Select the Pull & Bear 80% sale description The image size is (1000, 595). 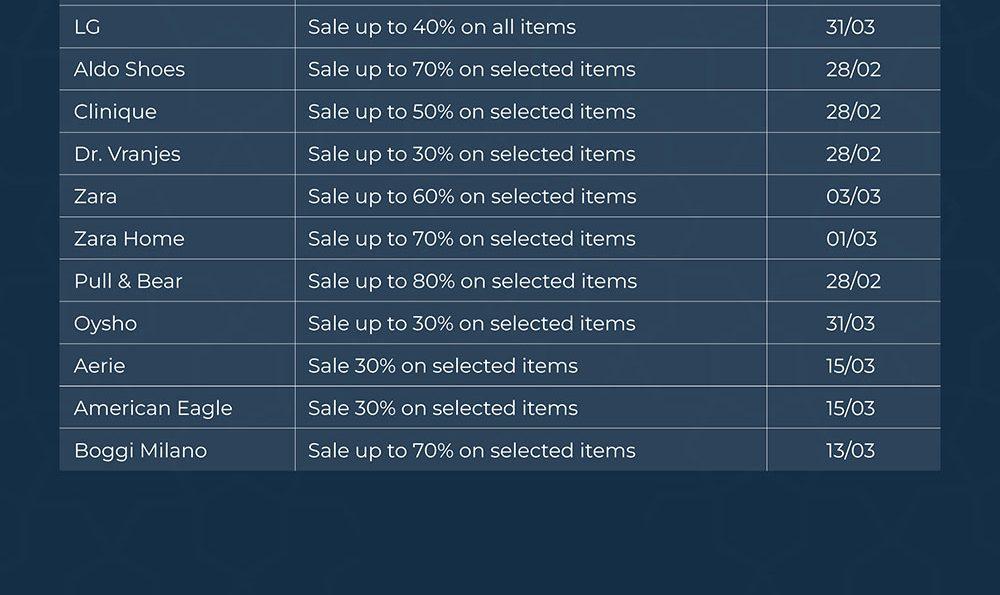coord(472,281)
